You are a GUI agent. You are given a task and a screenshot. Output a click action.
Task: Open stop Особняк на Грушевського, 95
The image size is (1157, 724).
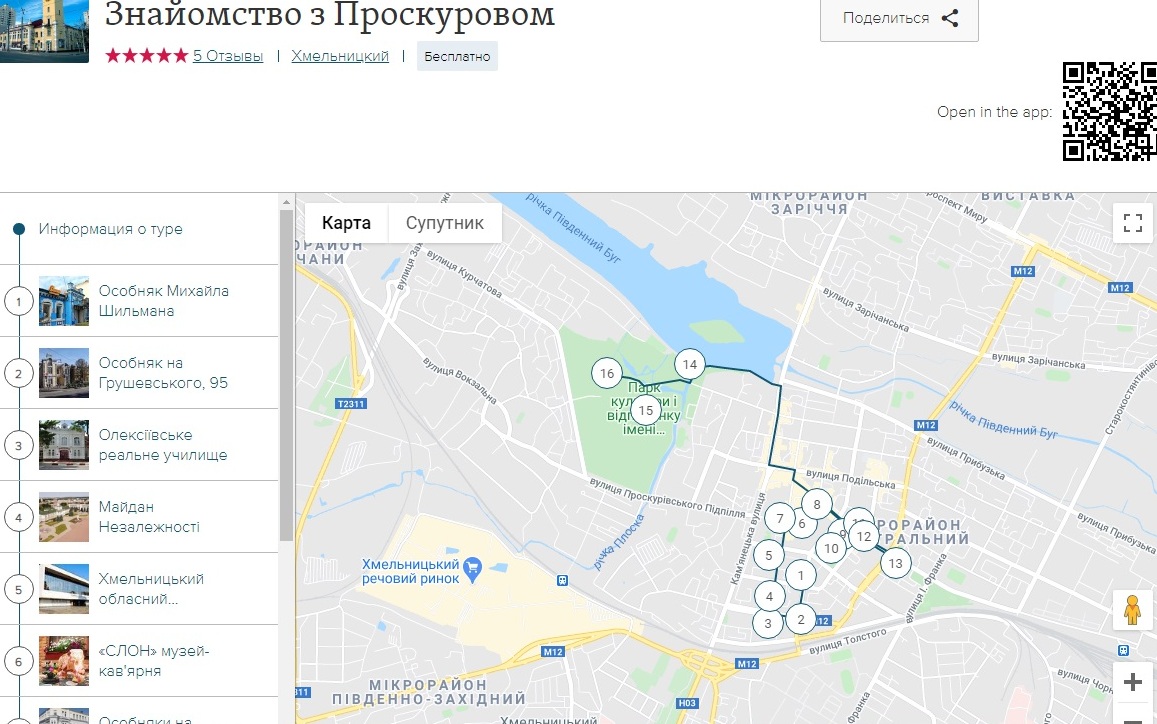[x=139, y=373]
